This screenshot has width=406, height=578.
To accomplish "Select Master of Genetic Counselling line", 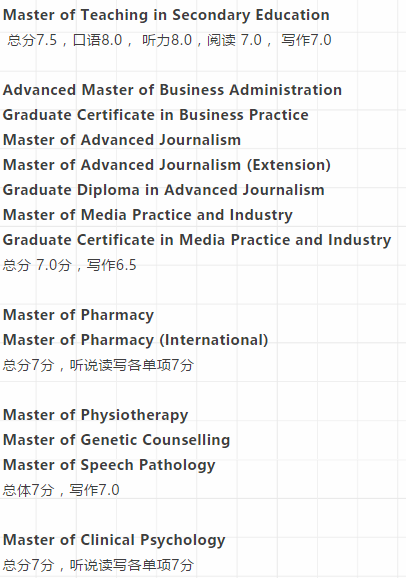I will click(117, 440).
